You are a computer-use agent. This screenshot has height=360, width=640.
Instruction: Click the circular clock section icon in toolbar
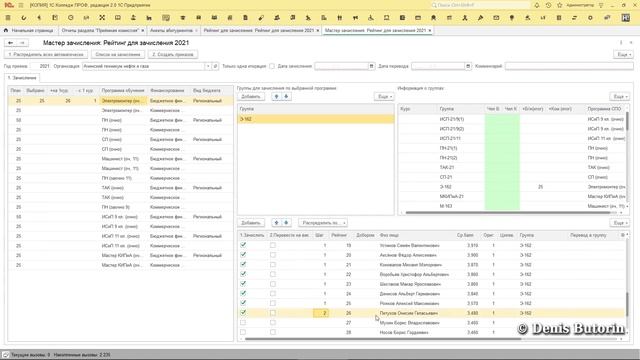[x=71, y=18]
